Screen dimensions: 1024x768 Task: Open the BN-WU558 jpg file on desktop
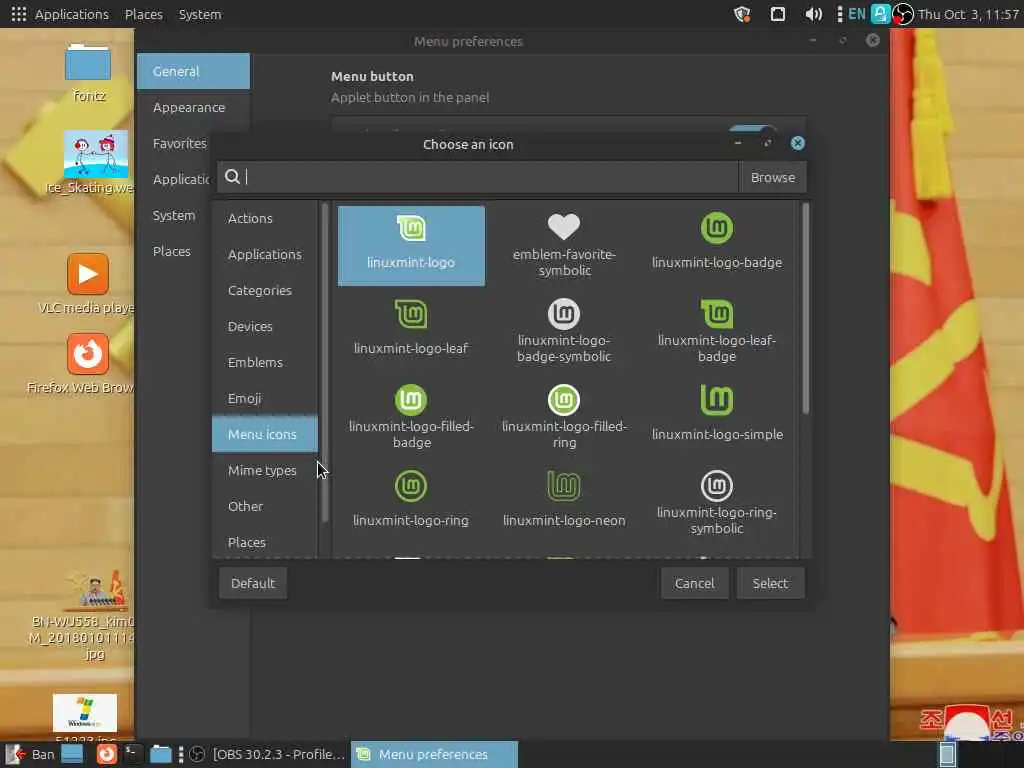click(95, 617)
